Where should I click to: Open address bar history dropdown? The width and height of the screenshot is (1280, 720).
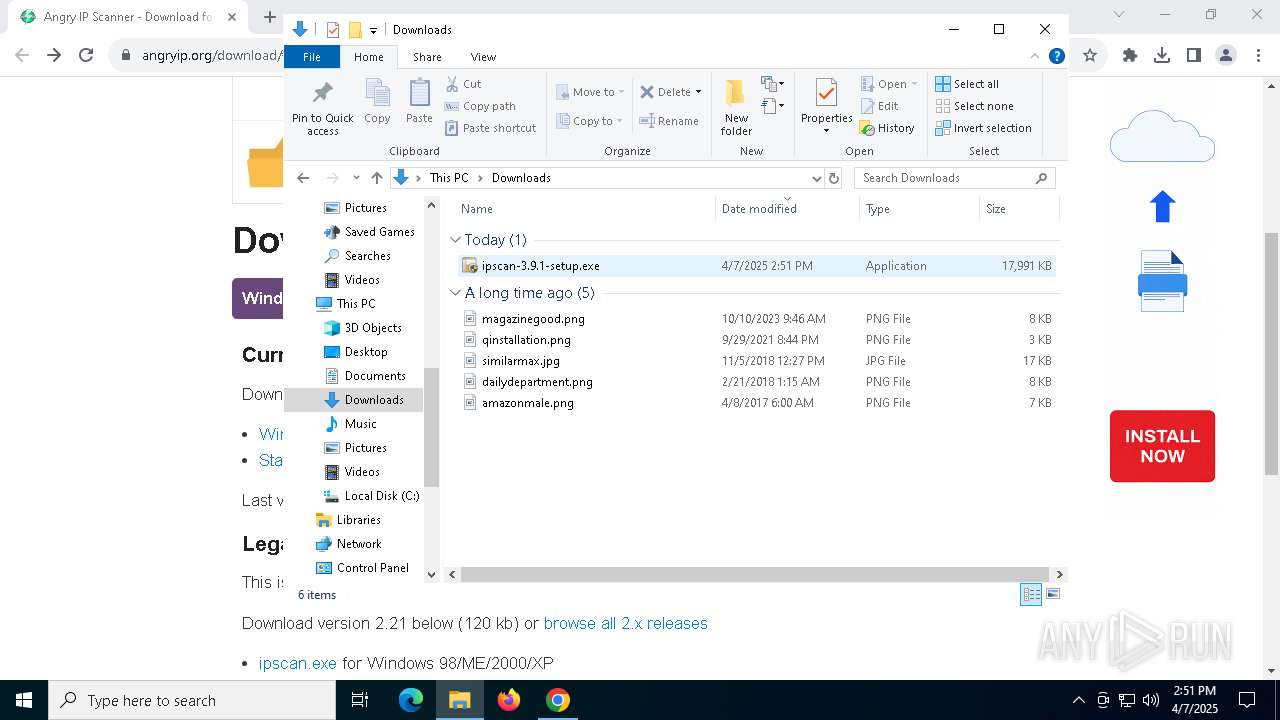tap(816, 178)
